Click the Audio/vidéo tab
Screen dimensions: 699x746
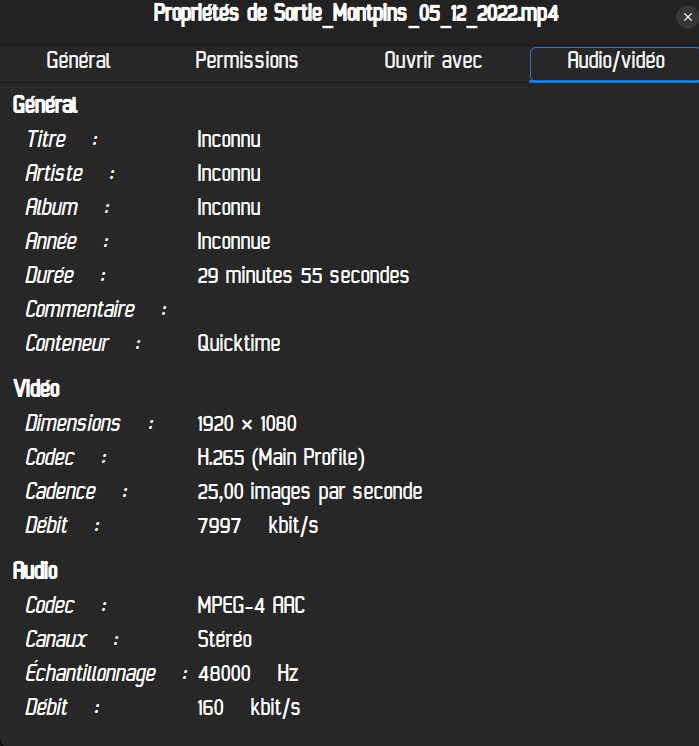click(x=615, y=61)
